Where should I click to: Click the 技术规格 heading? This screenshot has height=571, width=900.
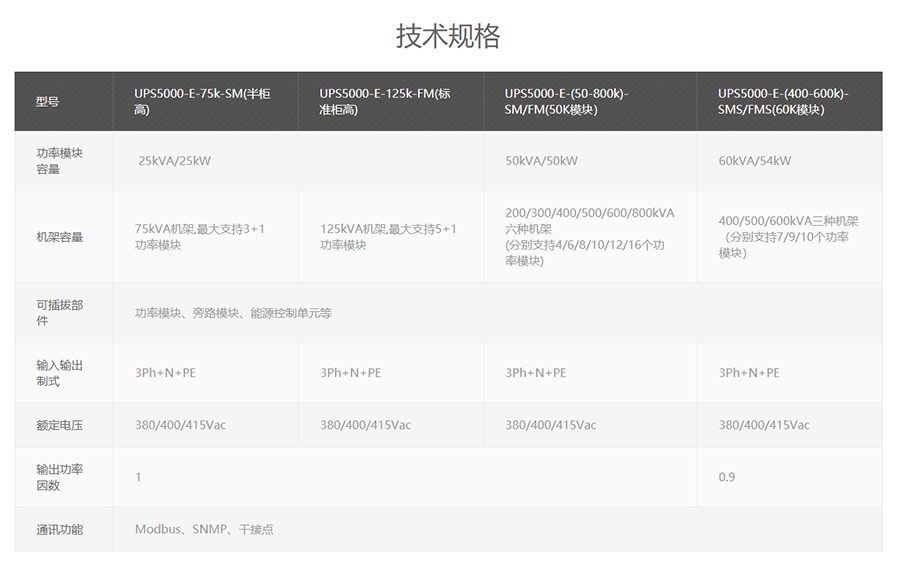coord(448,36)
